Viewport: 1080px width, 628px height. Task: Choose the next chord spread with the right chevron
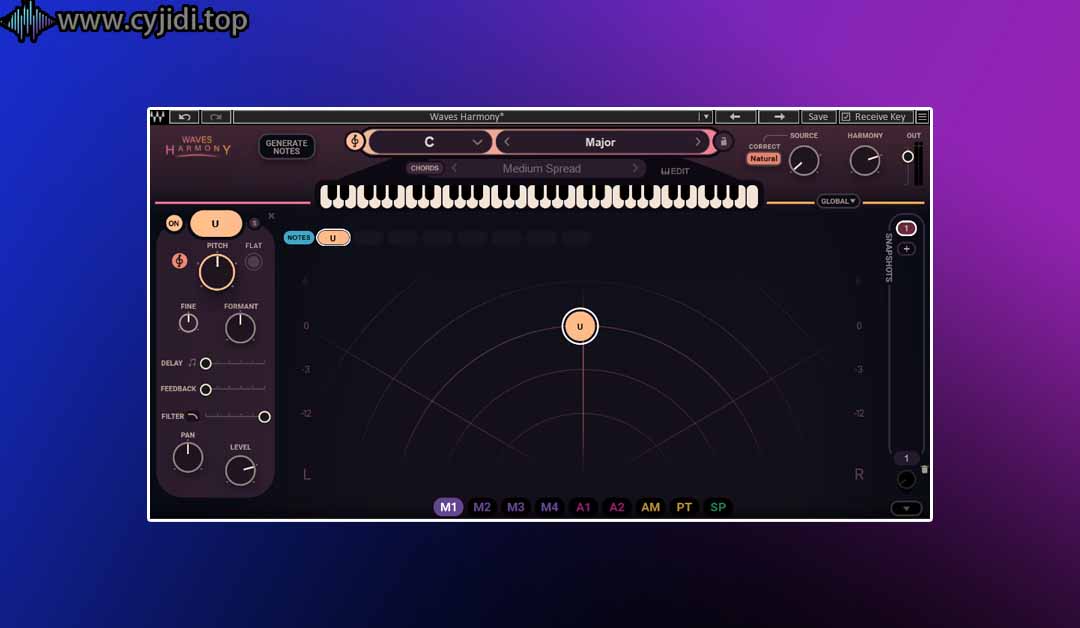point(635,168)
